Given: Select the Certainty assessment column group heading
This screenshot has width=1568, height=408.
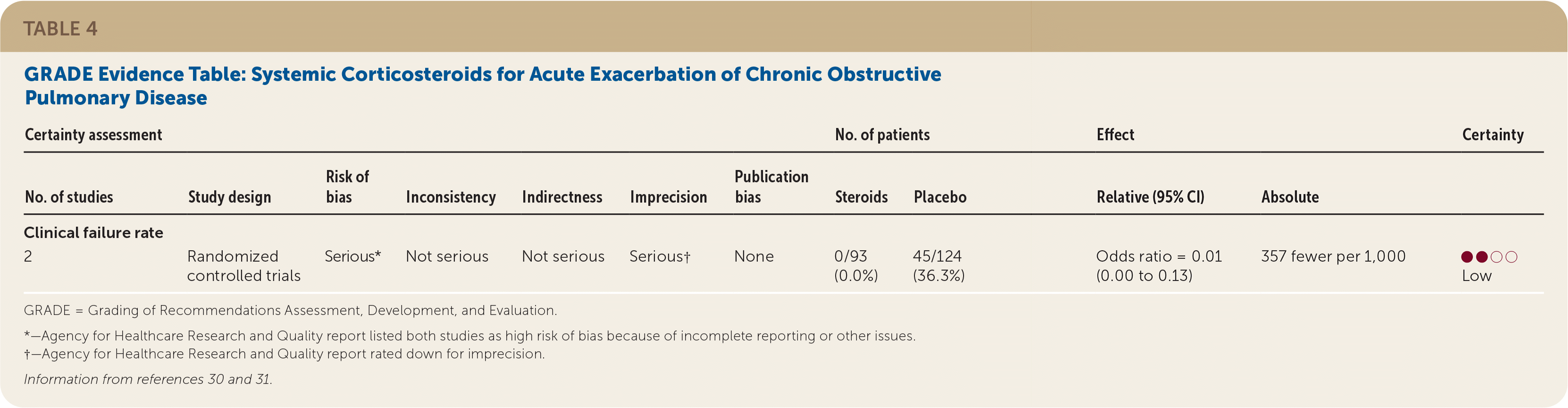Looking at the screenshot, I should pyautogui.click(x=93, y=135).
